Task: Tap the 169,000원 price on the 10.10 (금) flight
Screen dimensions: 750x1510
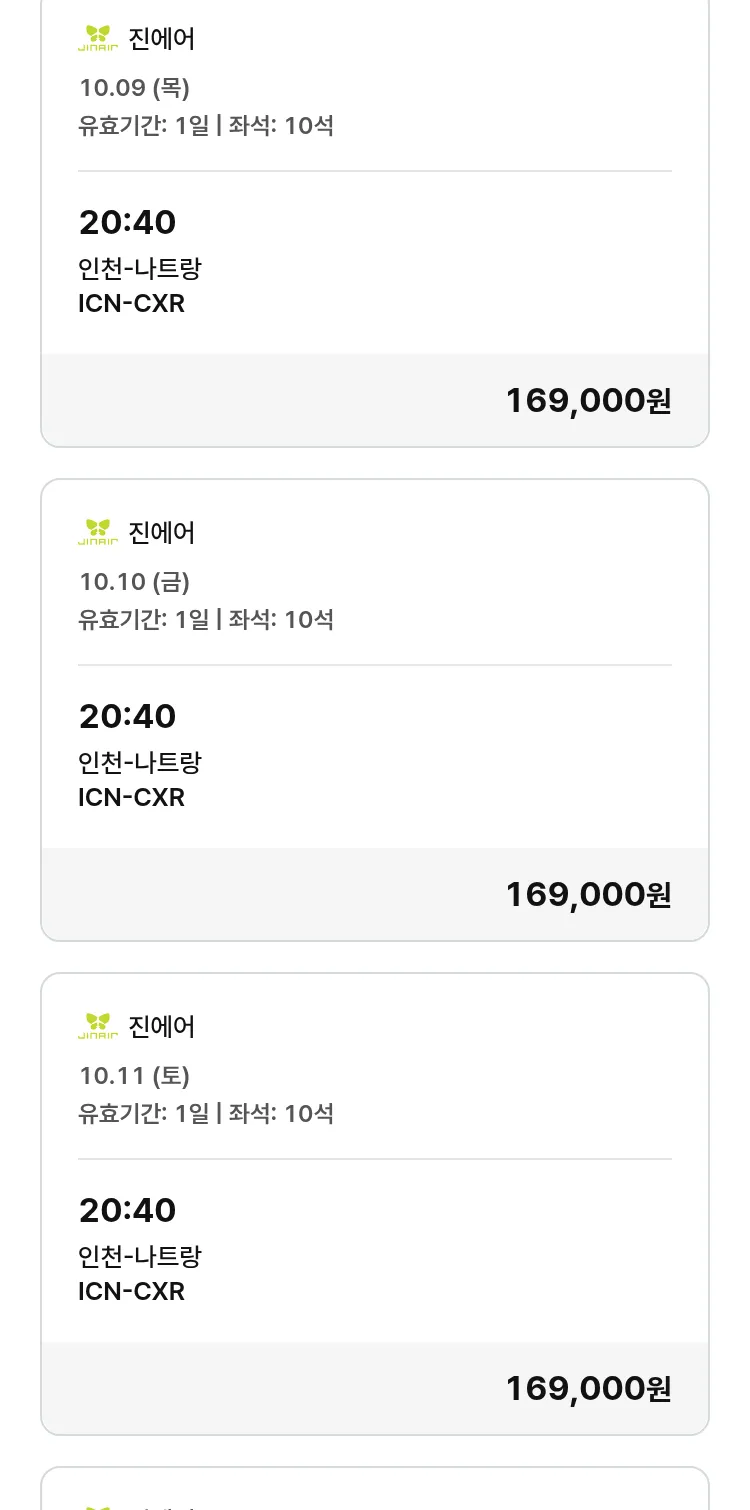Action: point(588,894)
